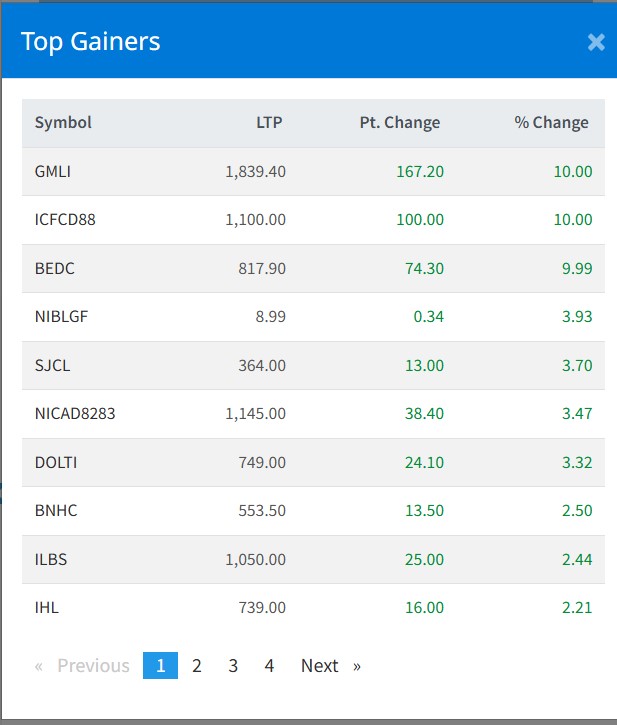Open page 3 of the list
The image size is (617, 725).
pyautogui.click(x=233, y=666)
